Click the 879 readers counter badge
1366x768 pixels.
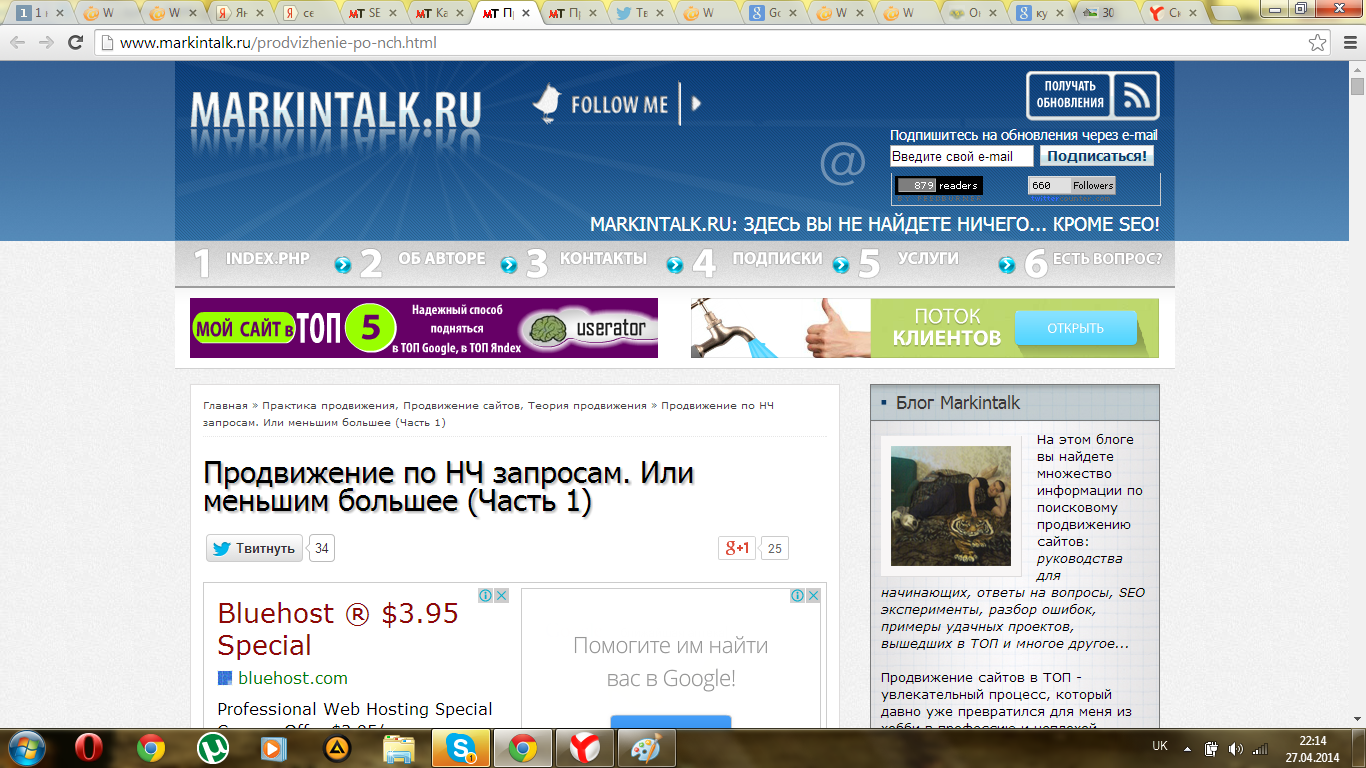tap(938, 185)
